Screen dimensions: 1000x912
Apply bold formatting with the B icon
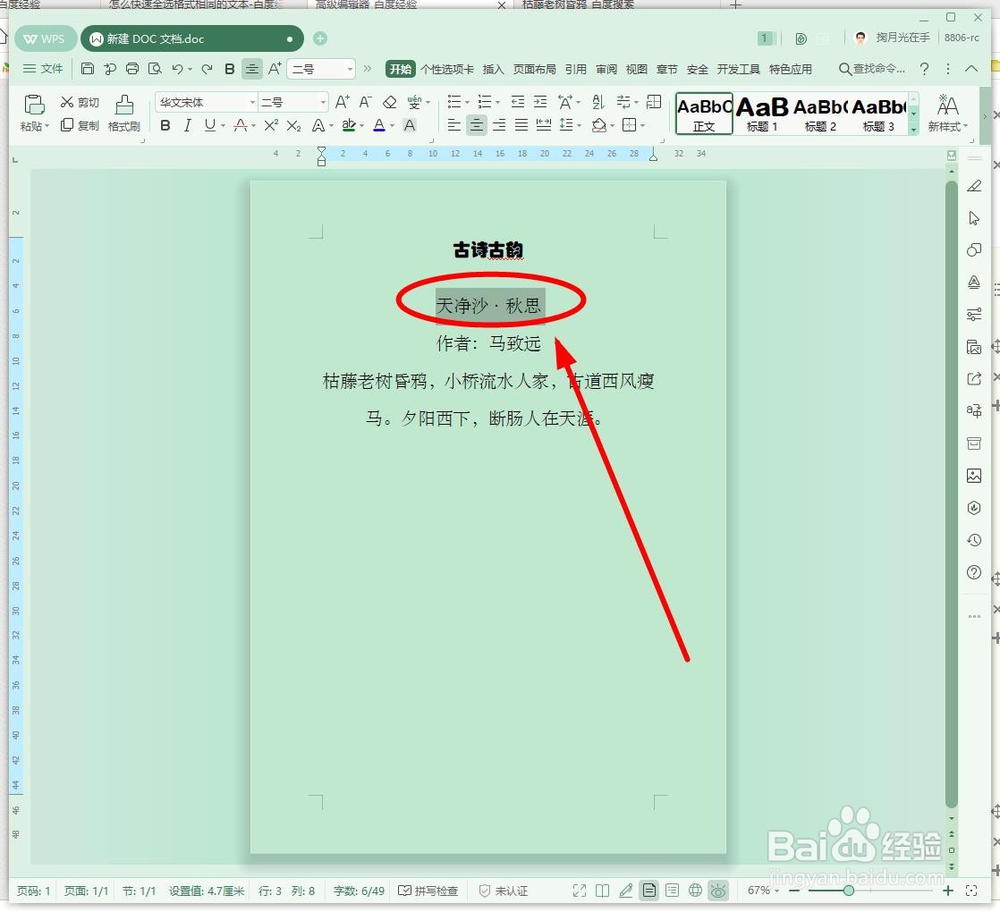(165, 126)
